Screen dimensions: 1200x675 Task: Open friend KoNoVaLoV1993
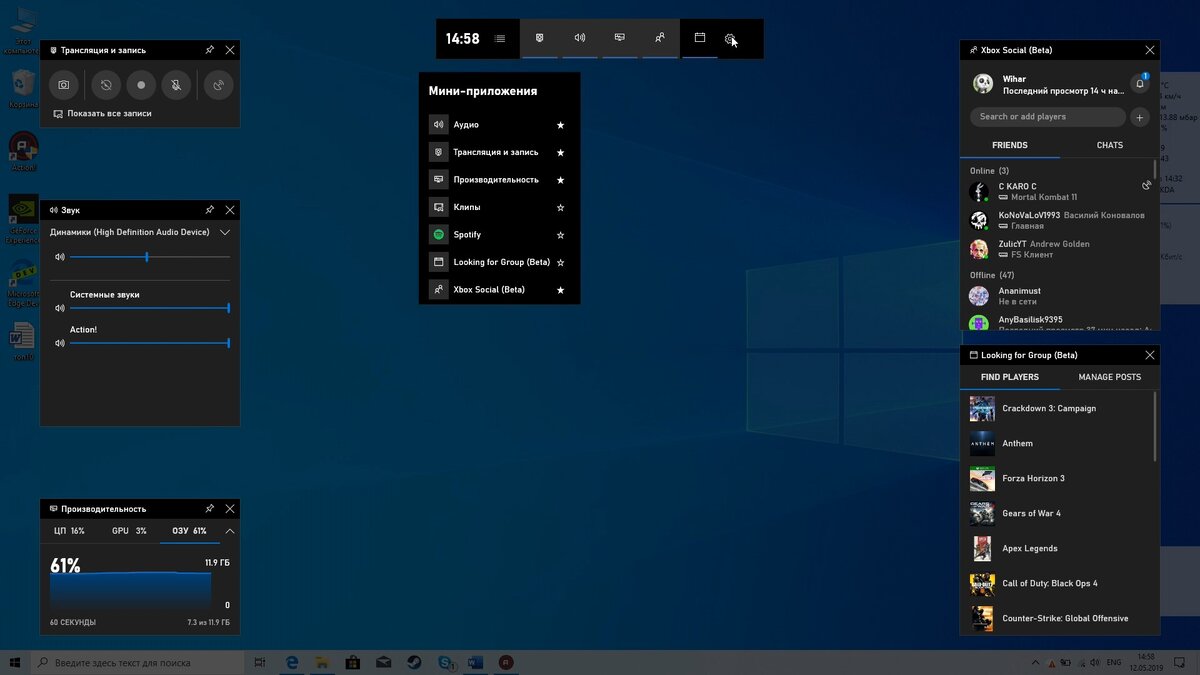tap(1056, 221)
